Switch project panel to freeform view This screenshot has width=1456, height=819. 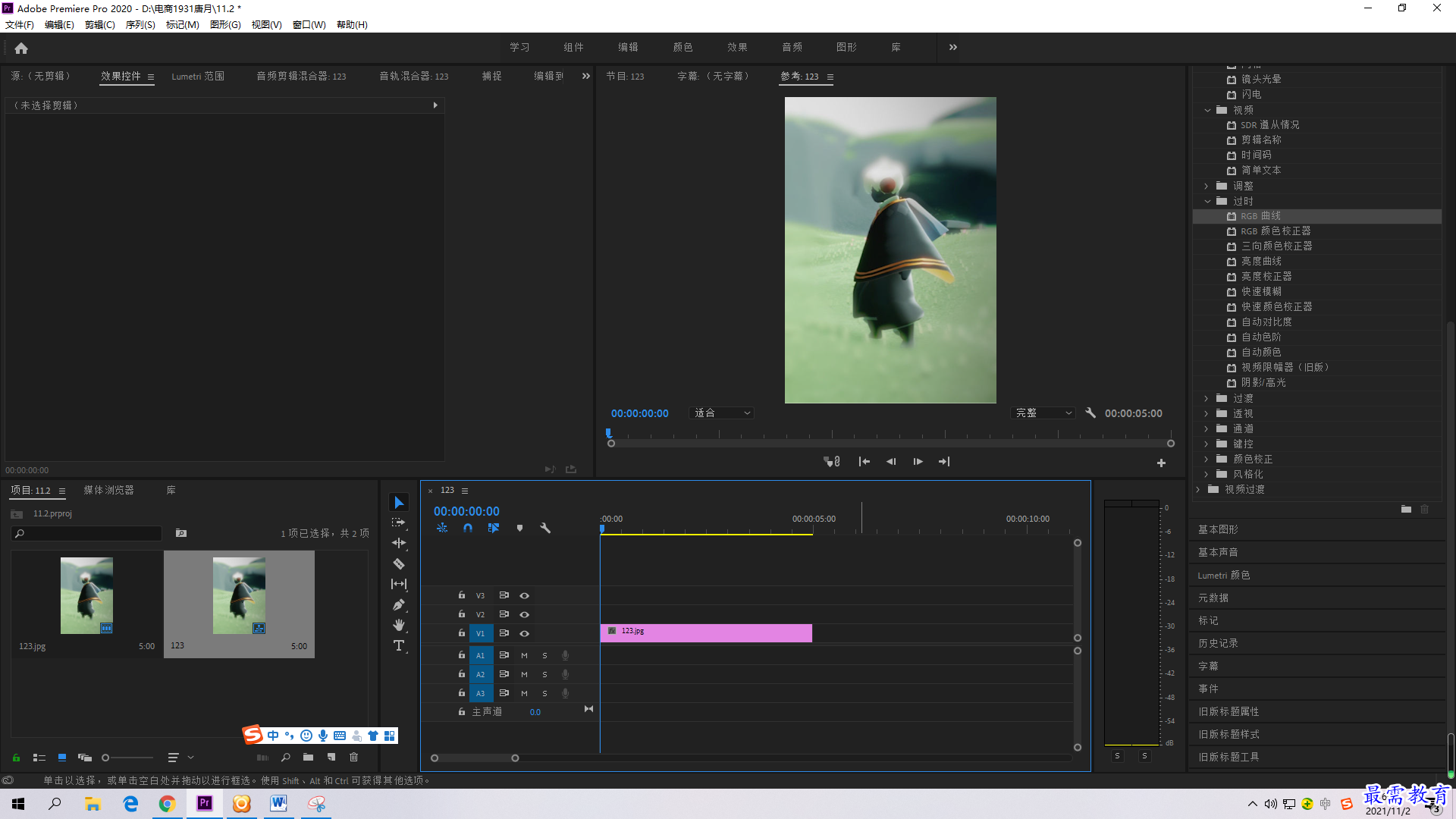point(85,757)
